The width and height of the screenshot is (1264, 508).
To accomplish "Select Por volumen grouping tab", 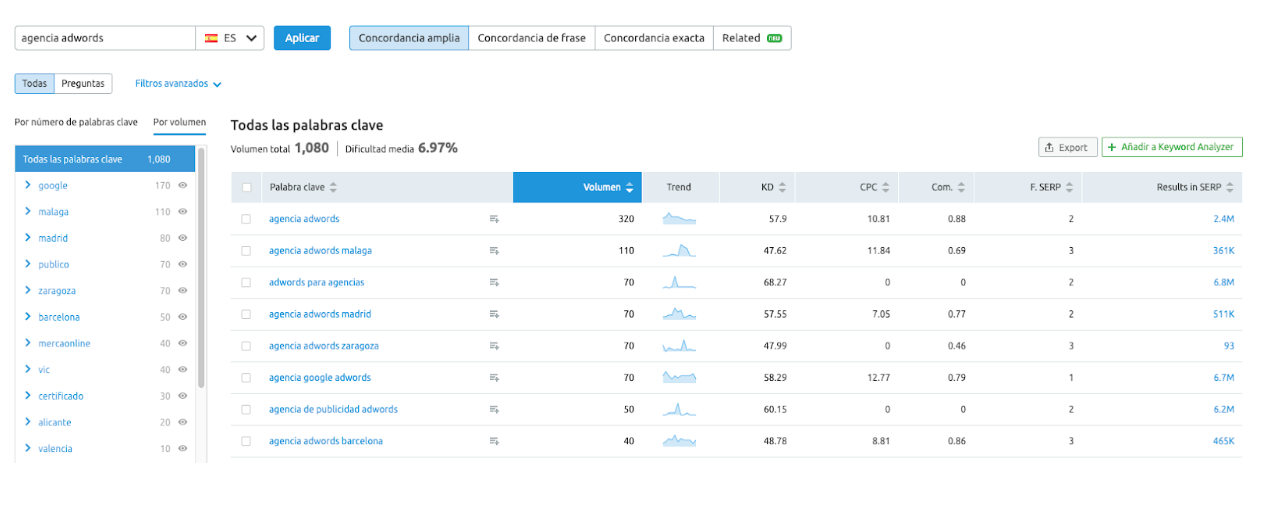I will click(x=180, y=122).
